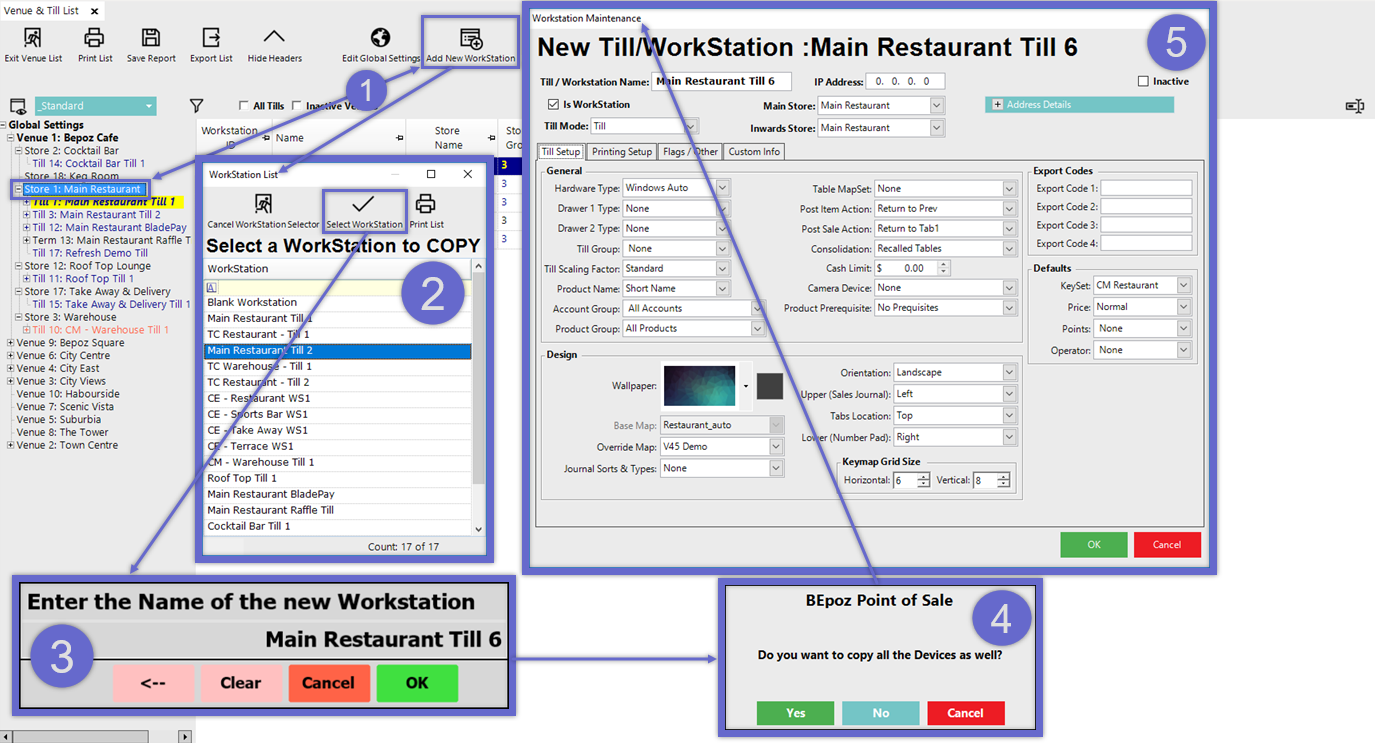Open the Export List tool
Viewport: 1375px width, 743px height.
211,39
